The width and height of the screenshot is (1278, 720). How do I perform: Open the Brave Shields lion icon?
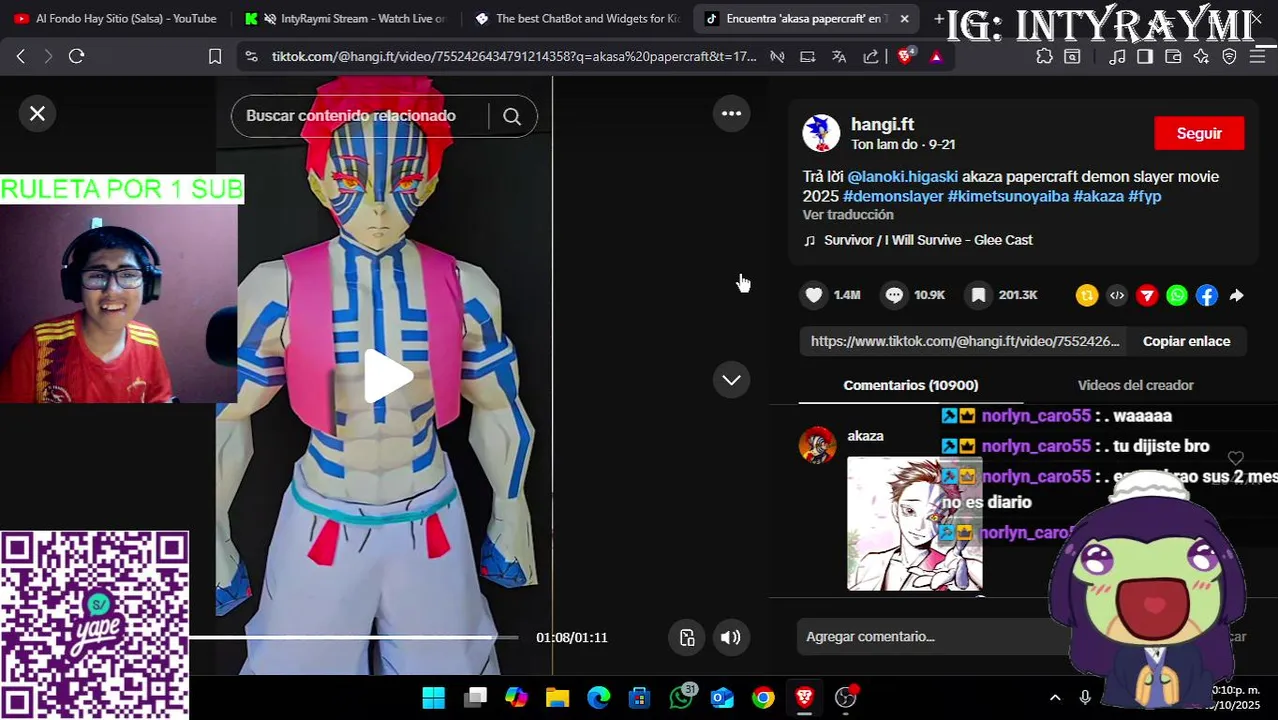pyautogui.click(x=905, y=57)
